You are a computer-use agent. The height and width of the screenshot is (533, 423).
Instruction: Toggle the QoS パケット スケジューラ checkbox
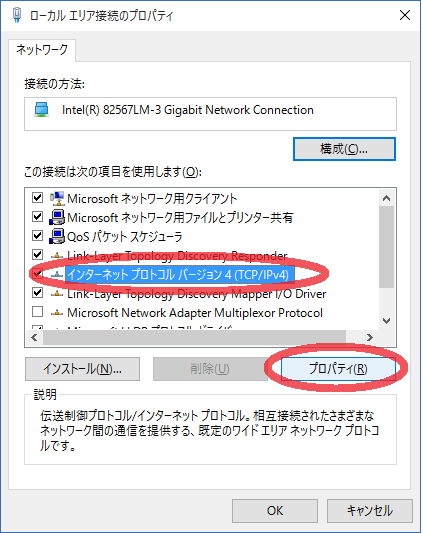point(37,236)
